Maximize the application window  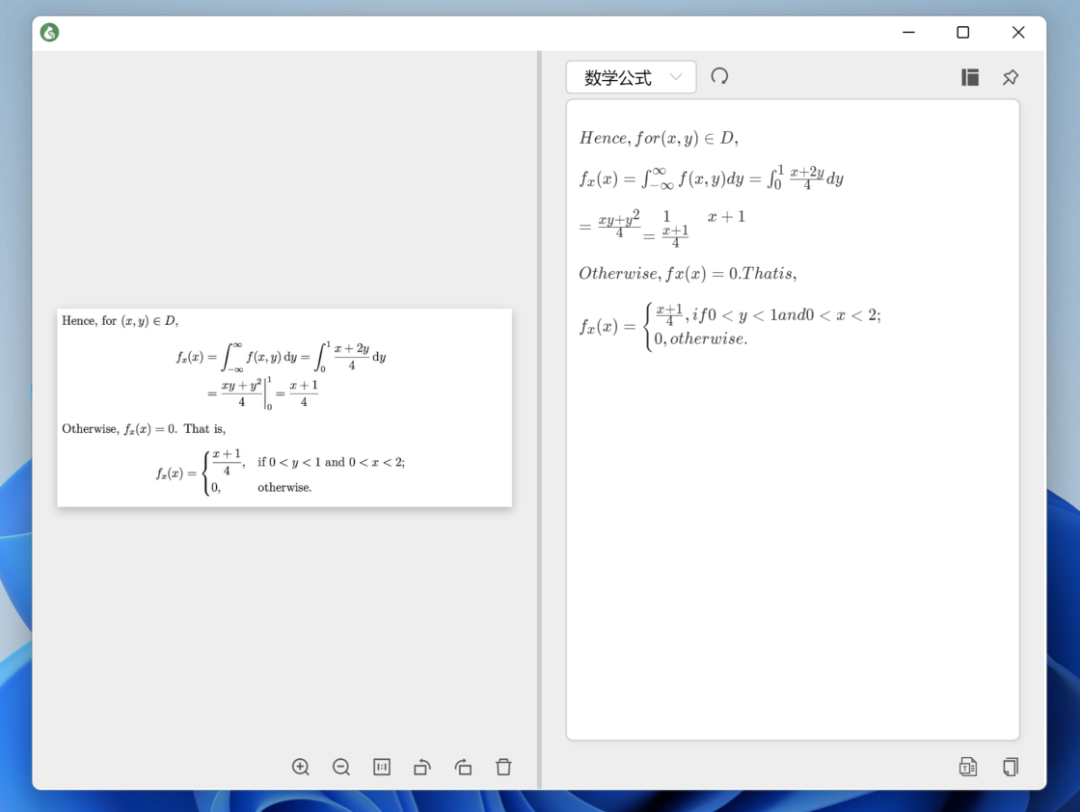coord(963,32)
